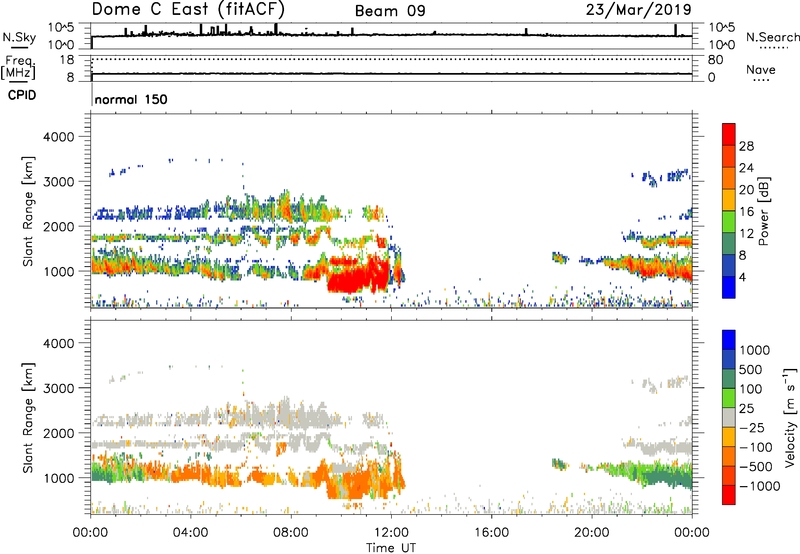Click the '-1000' velocity colorbar value
The height and width of the screenshot is (554, 800).
point(759,486)
